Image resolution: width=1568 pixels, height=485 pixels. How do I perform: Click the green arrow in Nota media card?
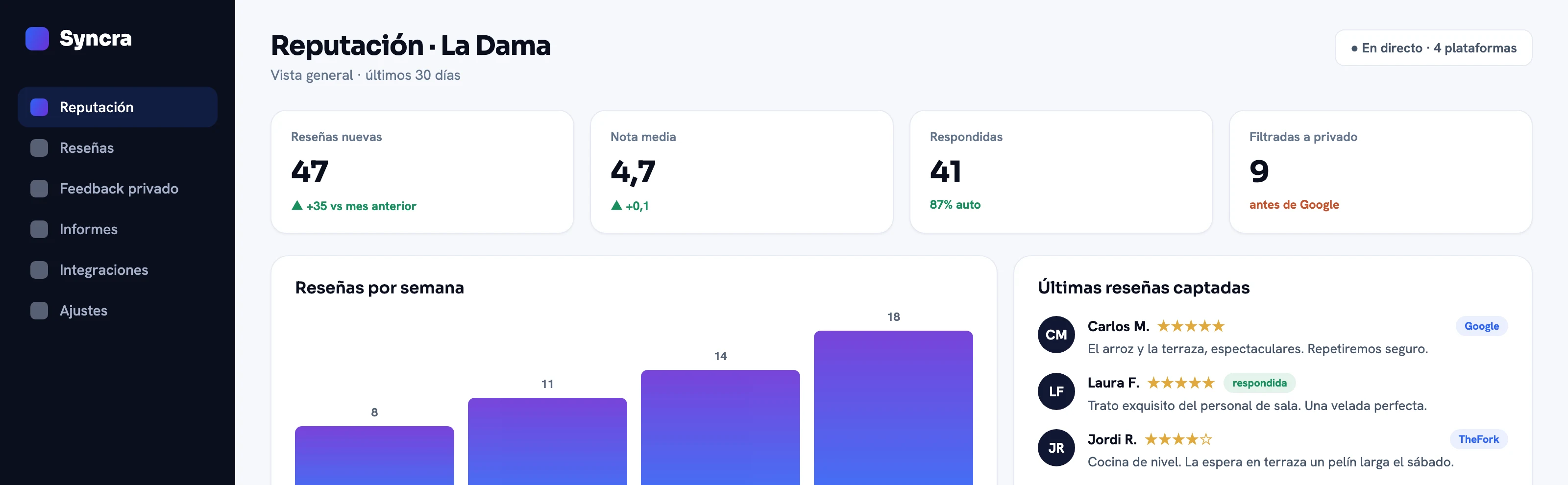616,206
